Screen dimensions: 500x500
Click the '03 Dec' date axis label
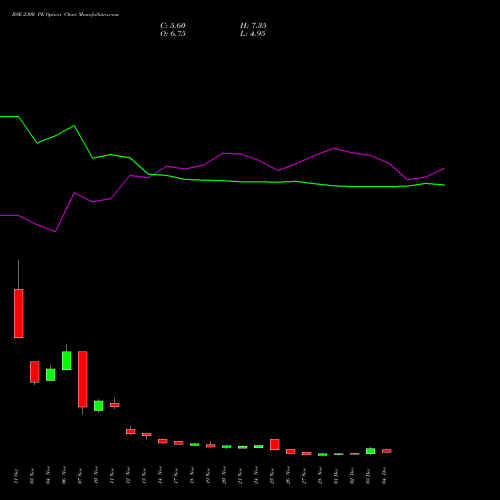tap(368, 476)
